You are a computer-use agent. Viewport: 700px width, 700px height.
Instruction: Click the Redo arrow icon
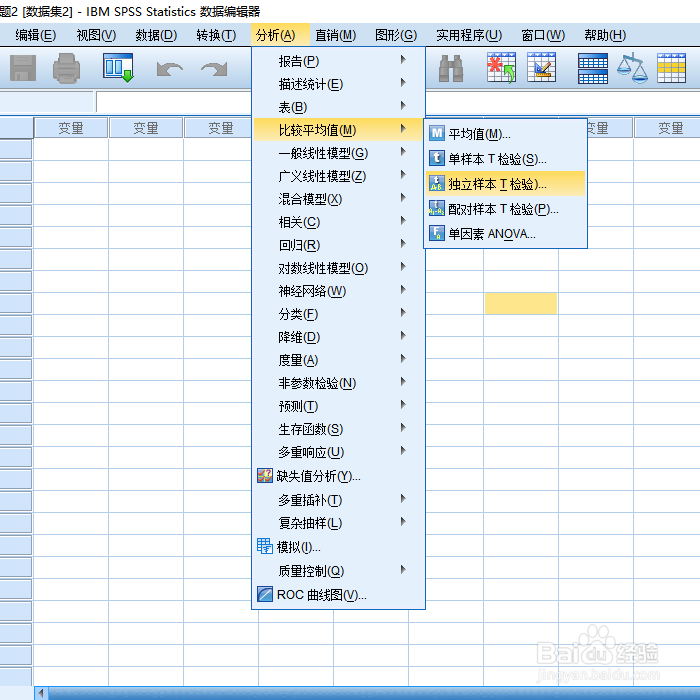214,69
